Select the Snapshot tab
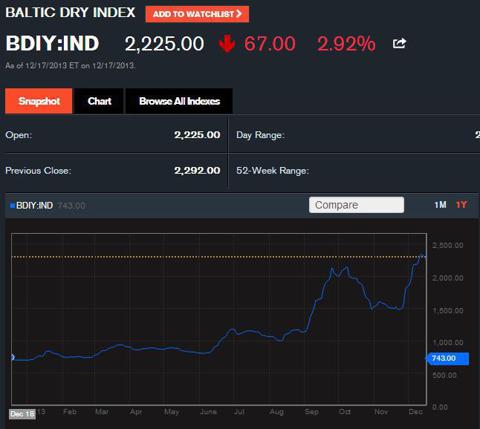The image size is (480, 429). [x=39, y=101]
